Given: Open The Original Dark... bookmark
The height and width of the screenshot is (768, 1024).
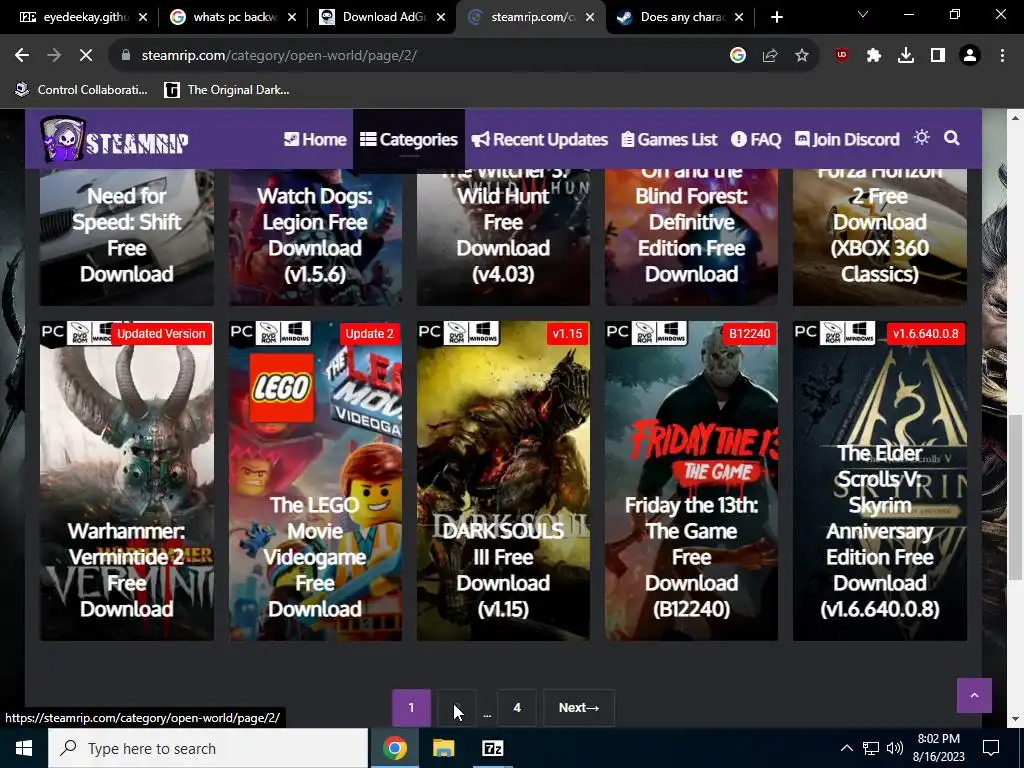Looking at the screenshot, I should (227, 90).
